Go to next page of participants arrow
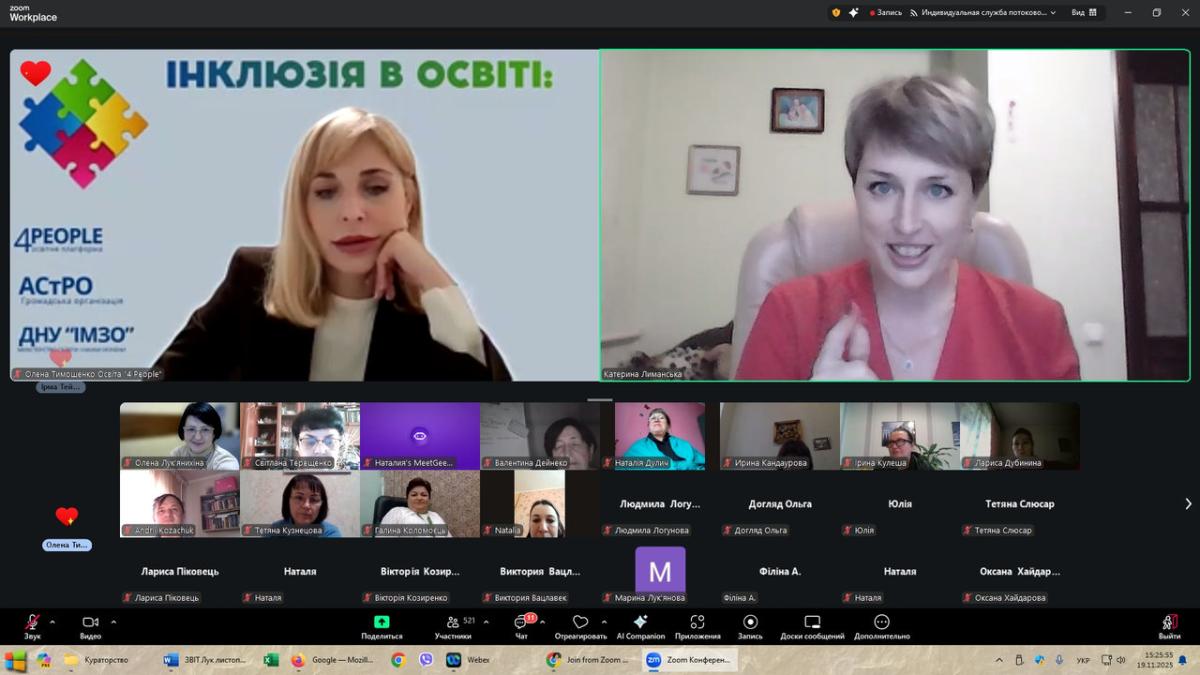 [x=1188, y=504]
